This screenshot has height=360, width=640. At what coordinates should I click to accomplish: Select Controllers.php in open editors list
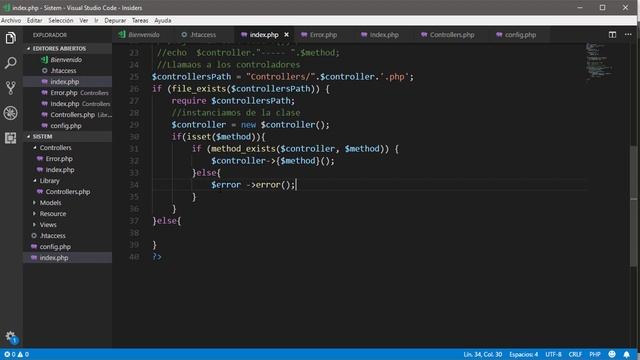point(67,115)
